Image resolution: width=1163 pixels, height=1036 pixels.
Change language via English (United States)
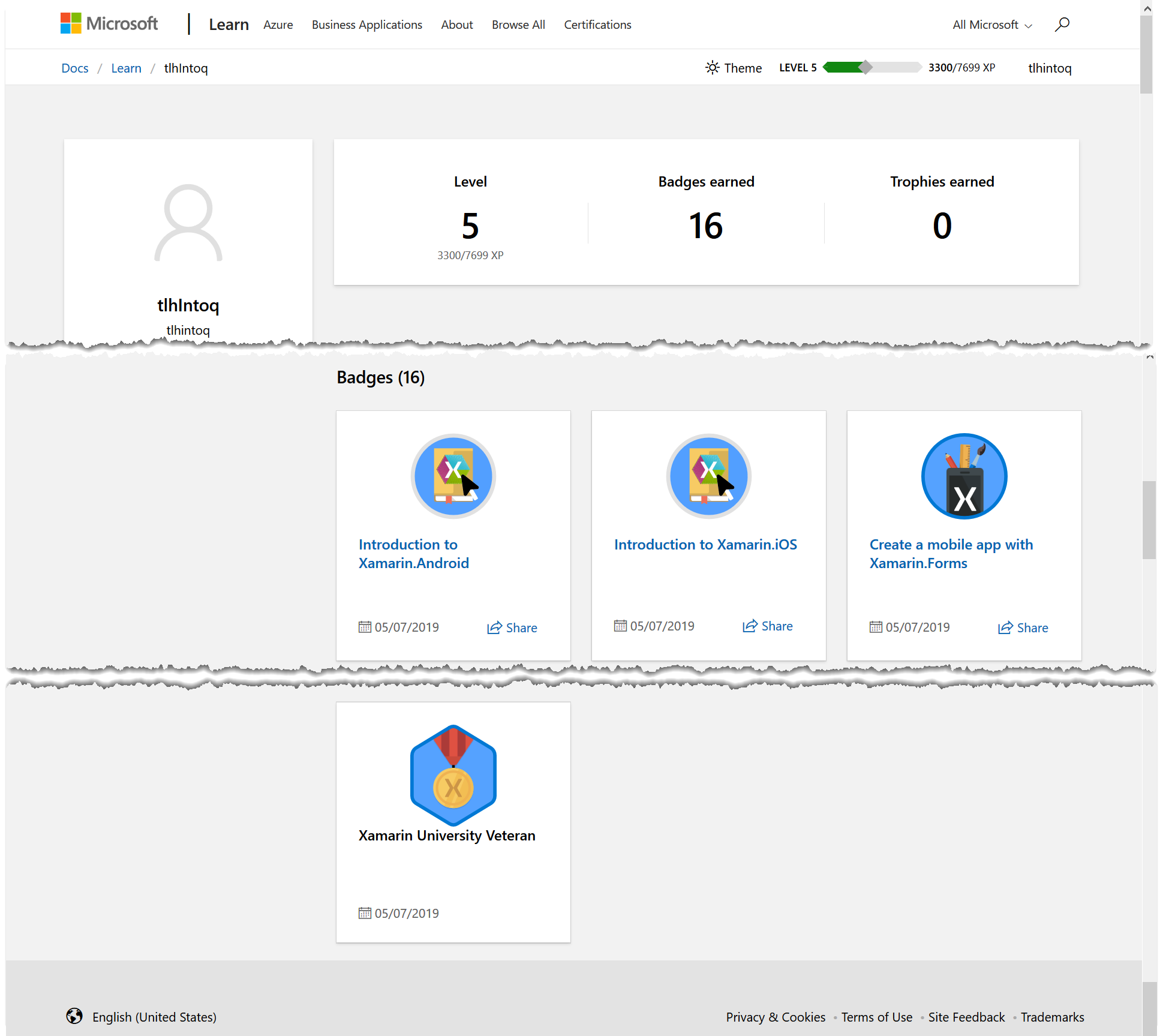pyautogui.click(x=154, y=1017)
